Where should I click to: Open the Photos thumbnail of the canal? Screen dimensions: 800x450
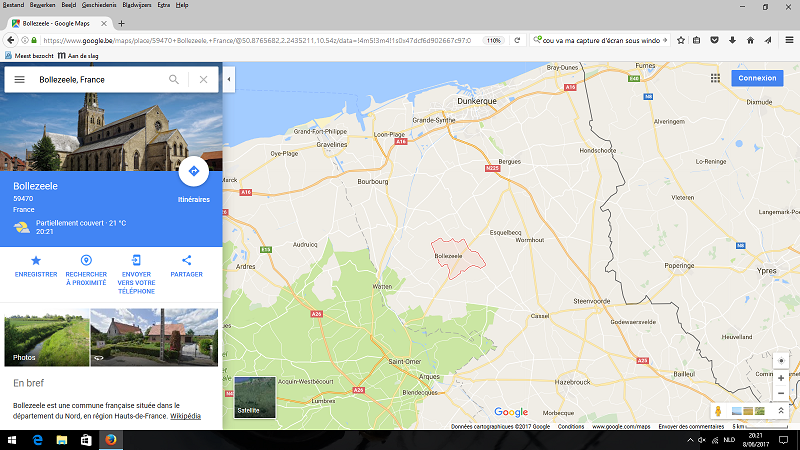(46, 337)
